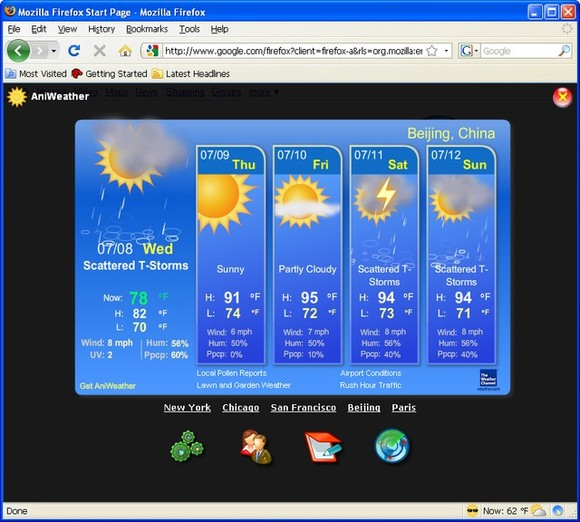Click the blue radar globe icon

[392, 446]
